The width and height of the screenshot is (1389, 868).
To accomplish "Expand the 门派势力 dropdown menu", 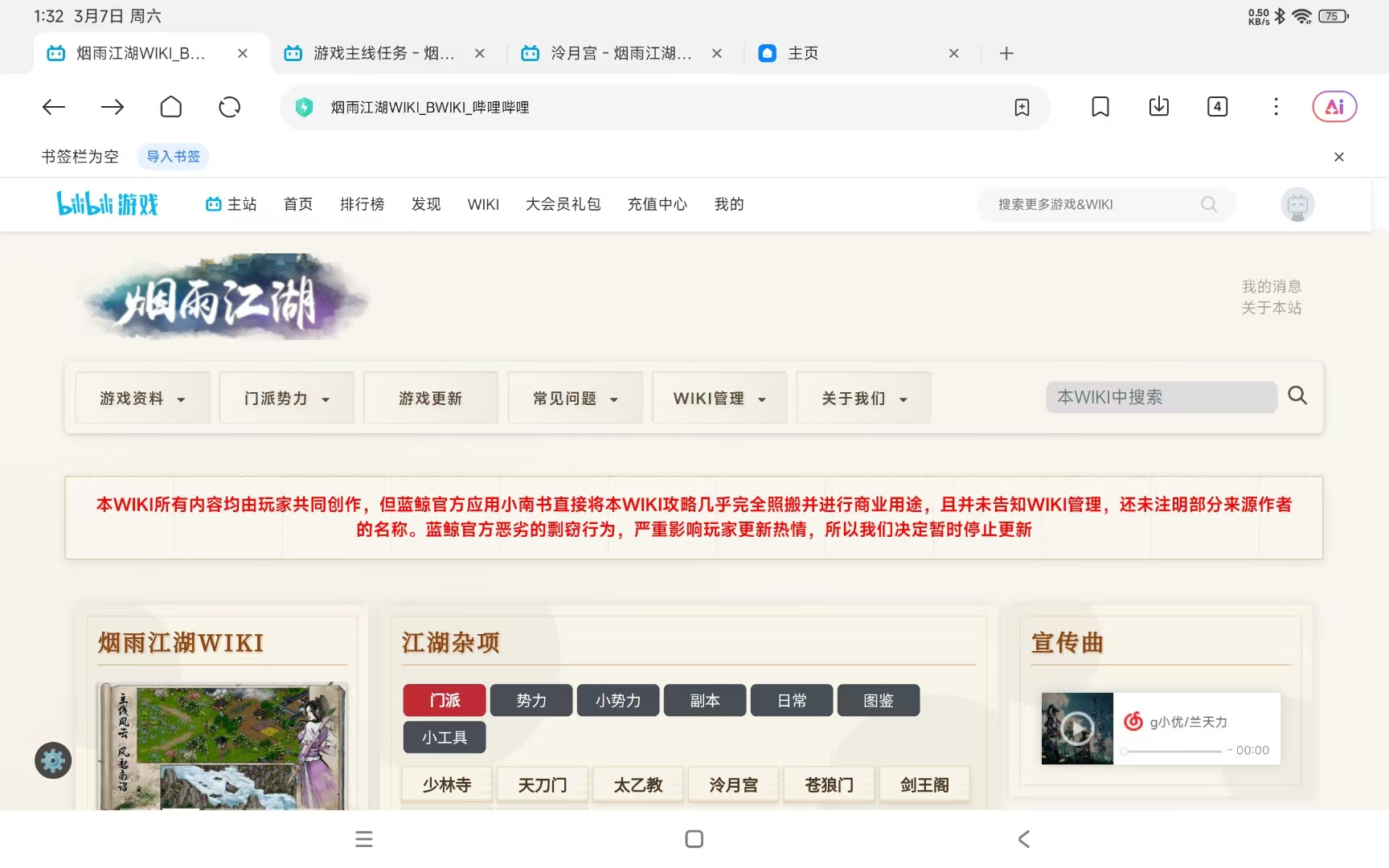I will (287, 398).
